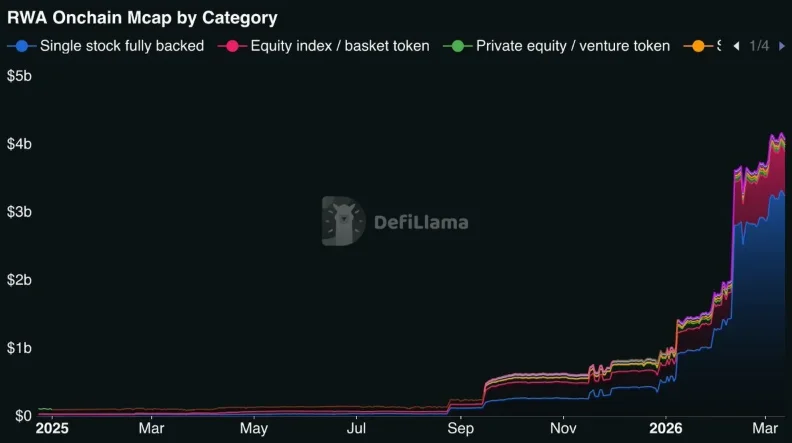
Task: Click the green Private equity legend marker
Action: point(458,46)
